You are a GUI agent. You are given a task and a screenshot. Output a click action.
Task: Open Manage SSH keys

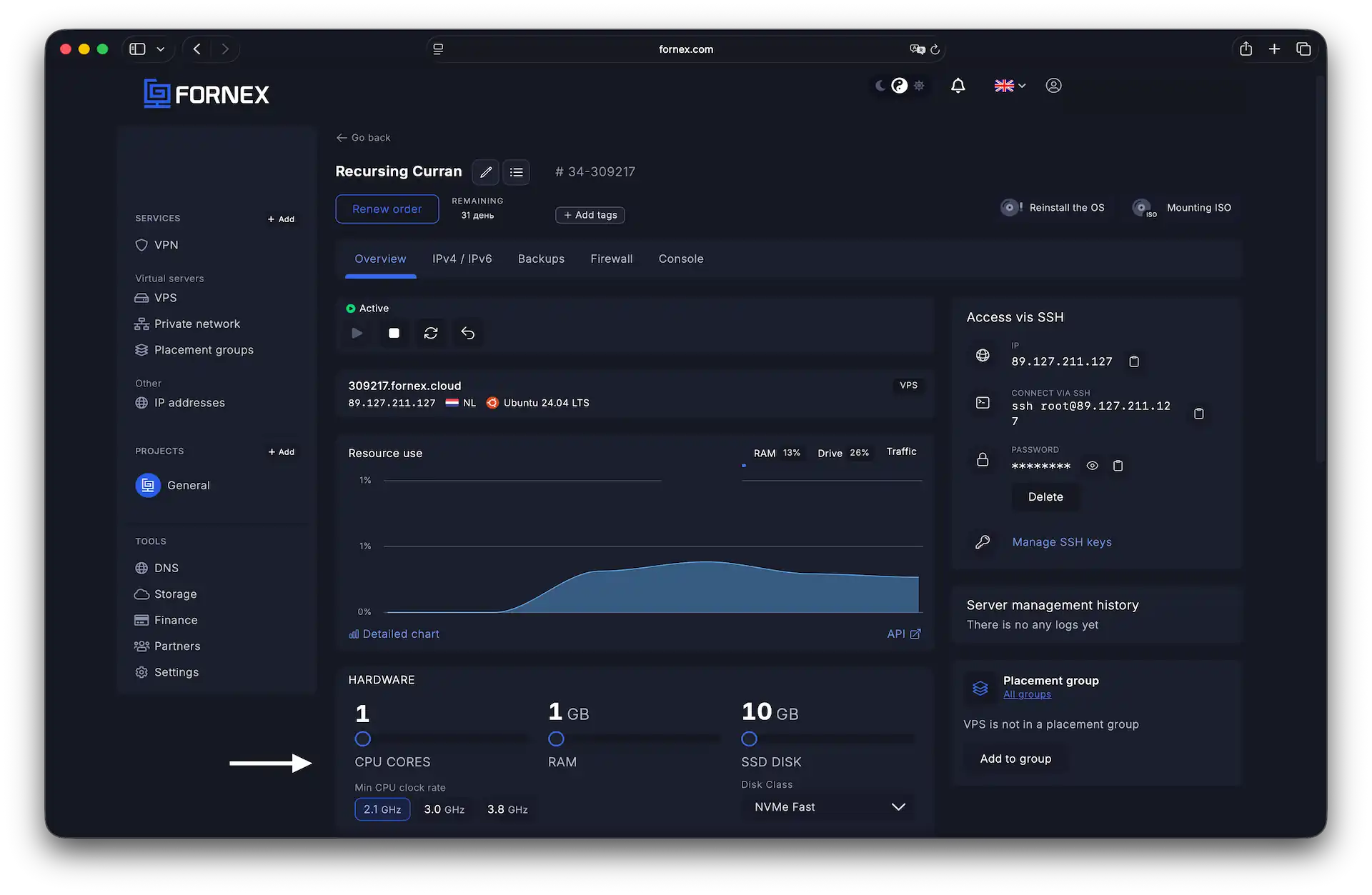pos(1062,543)
